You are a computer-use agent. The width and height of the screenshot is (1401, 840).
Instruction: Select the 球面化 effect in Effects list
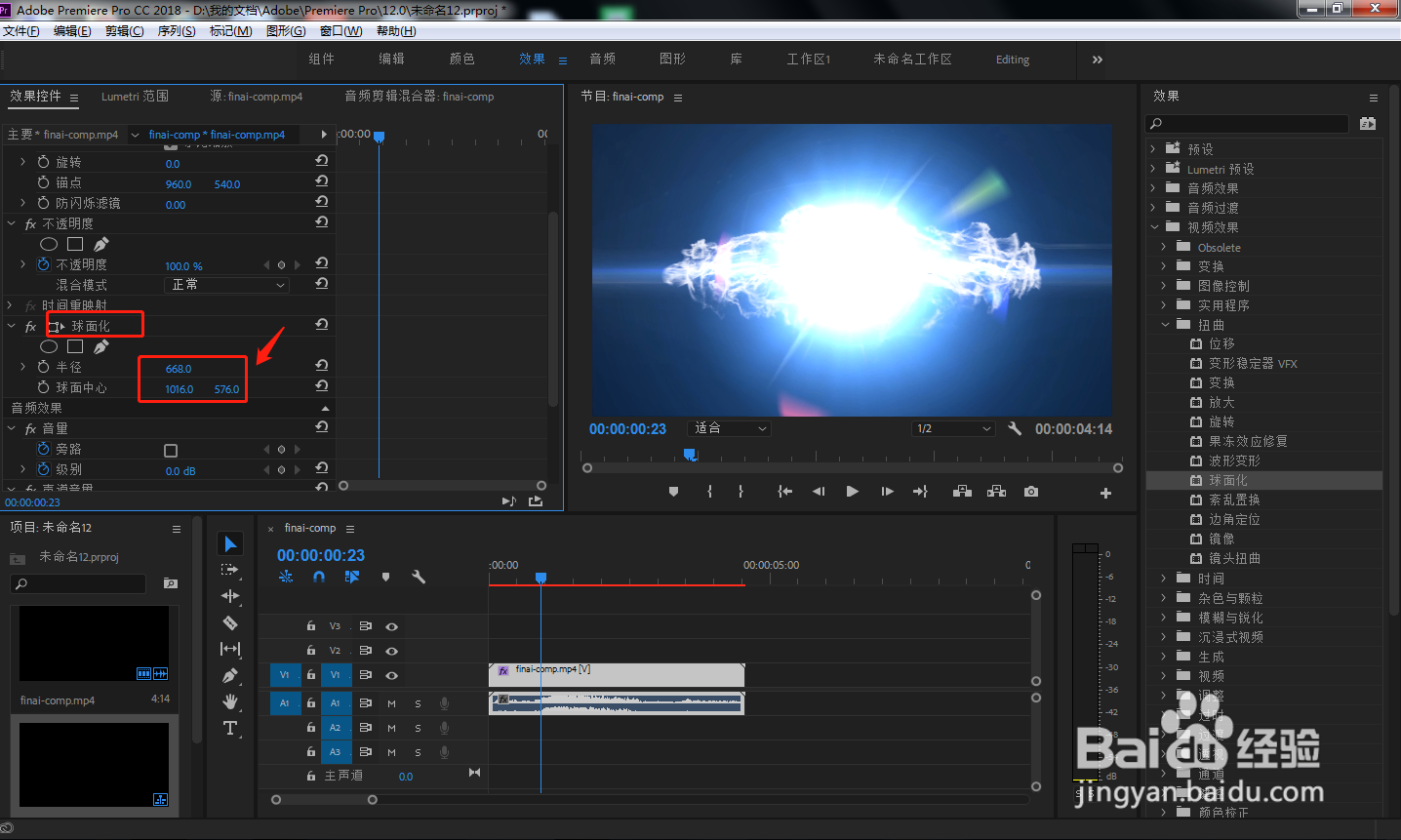coord(1264,480)
